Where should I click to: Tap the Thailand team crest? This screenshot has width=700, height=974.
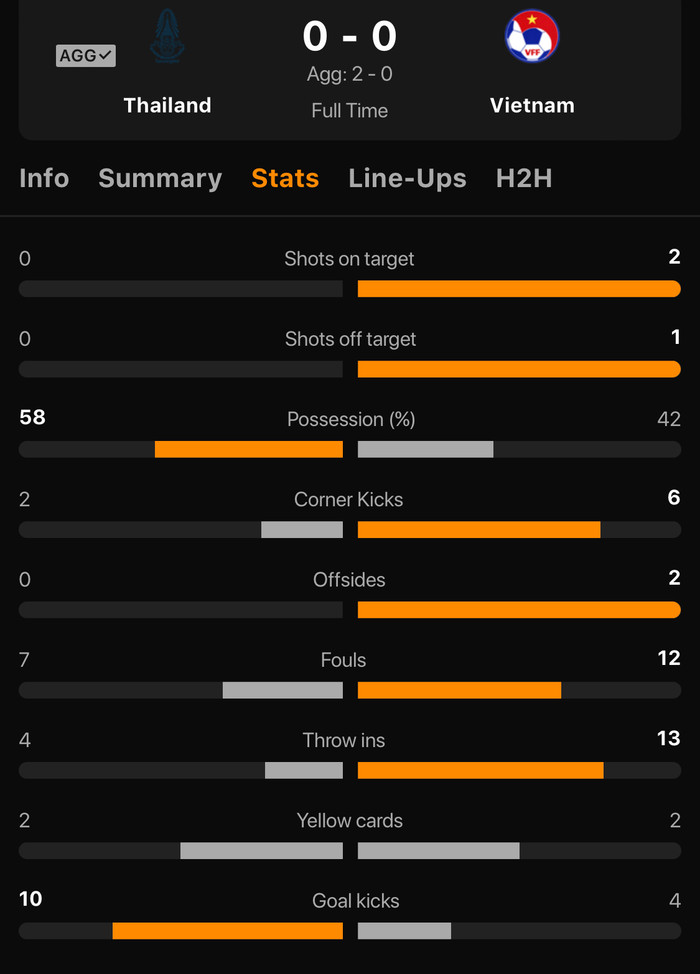tap(166, 38)
